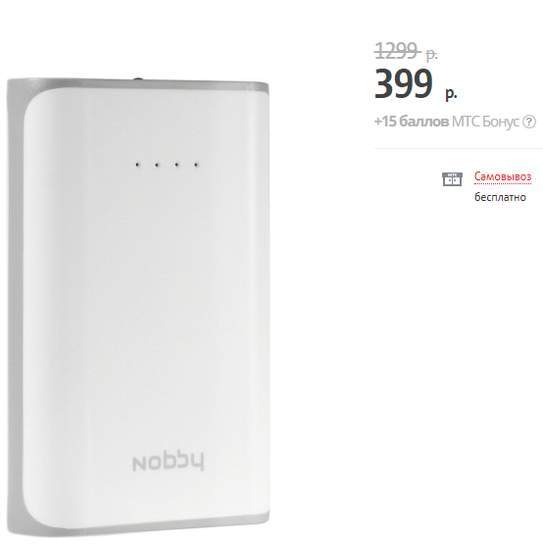Open the Самовывоз pickup link
543x545 pixels.
coord(503,176)
